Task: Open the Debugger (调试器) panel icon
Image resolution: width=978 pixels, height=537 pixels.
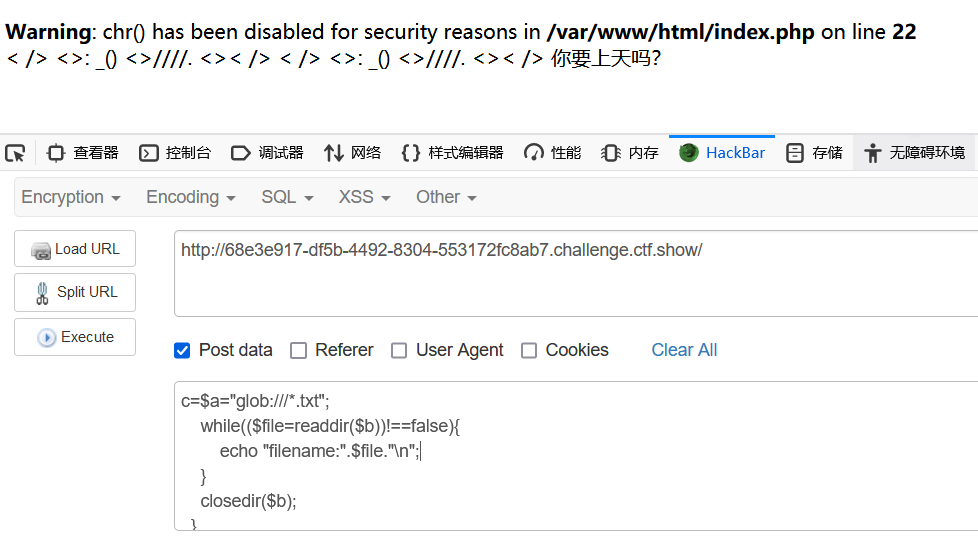Action: pos(240,153)
